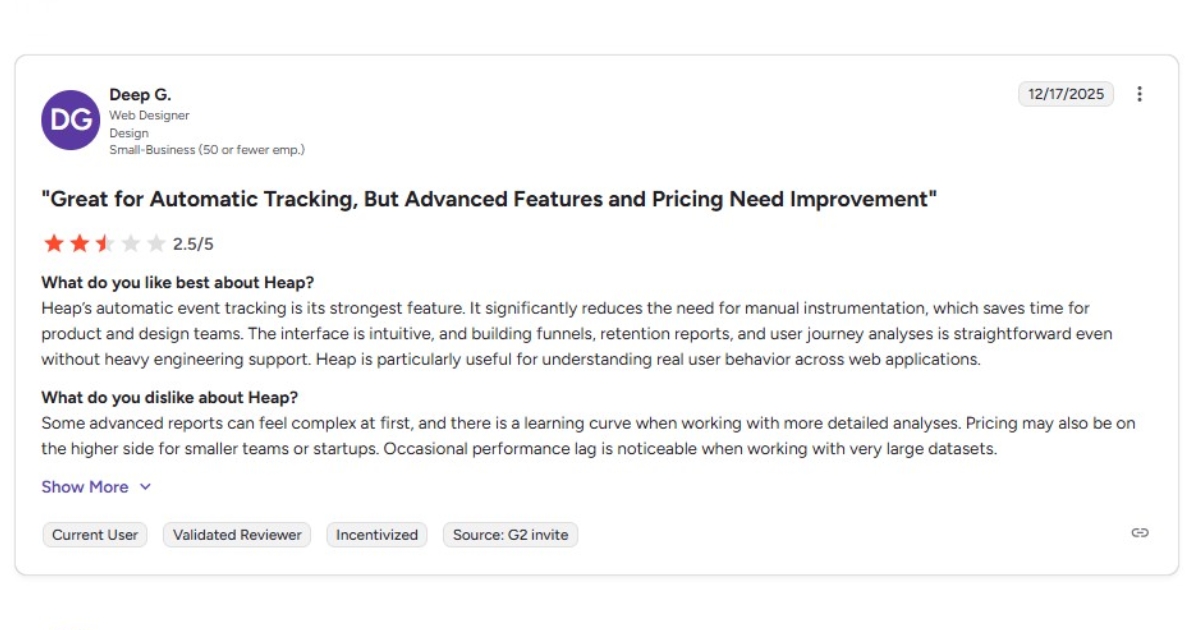1200x630 pixels.
Task: Expand the review with Show More
Action: click(85, 487)
